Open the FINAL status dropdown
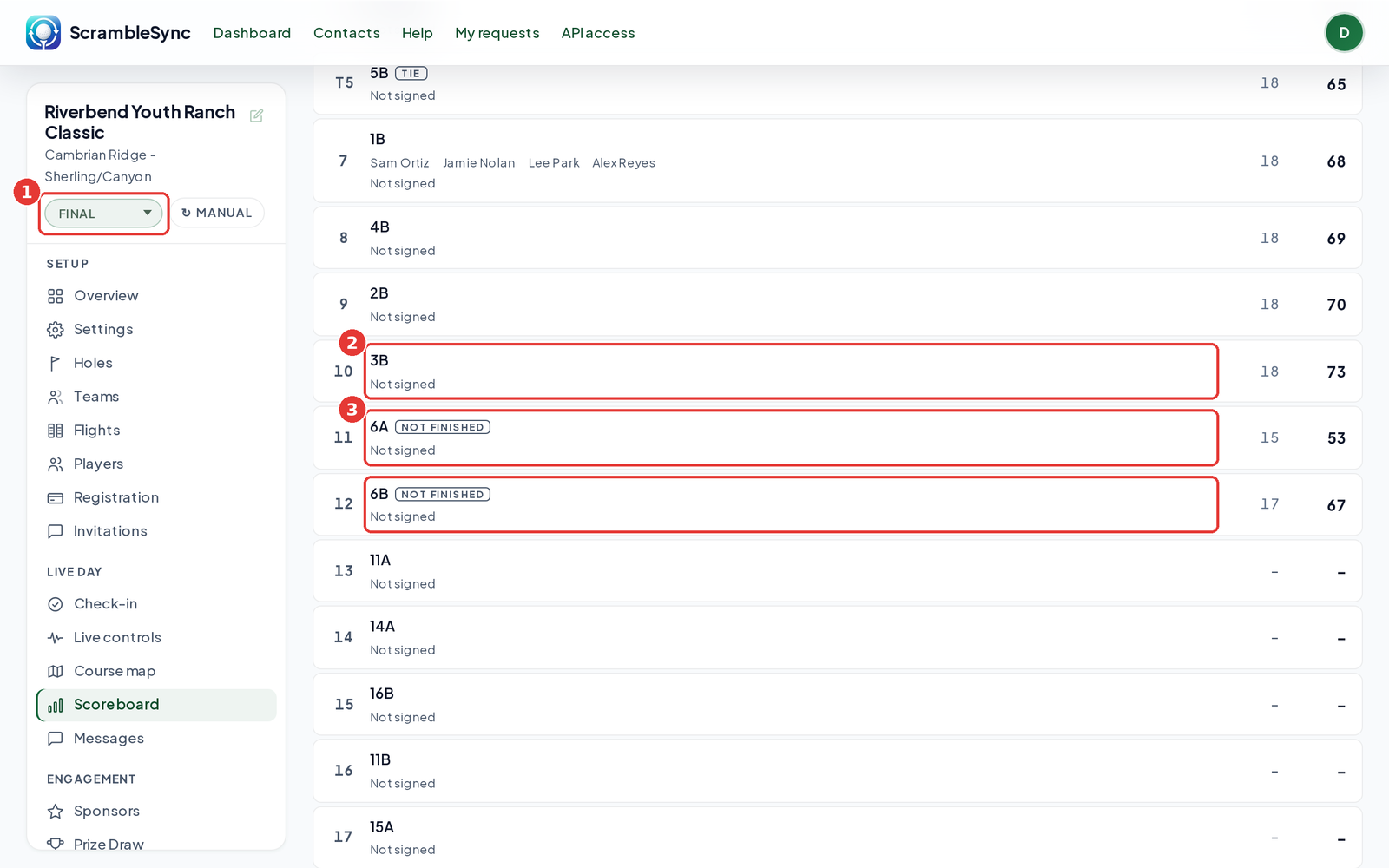 103,214
